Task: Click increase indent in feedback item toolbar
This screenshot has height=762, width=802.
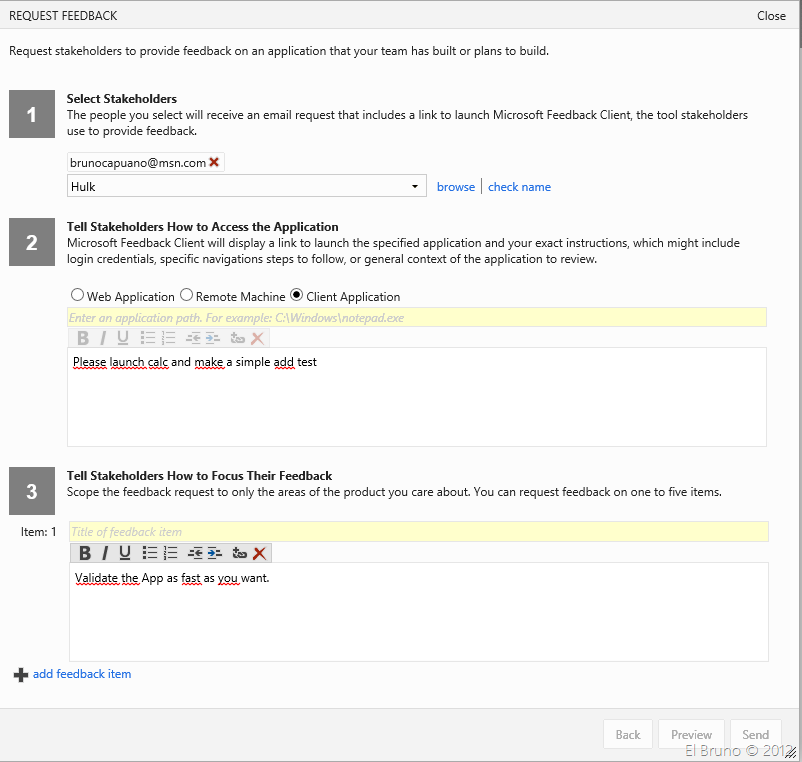Action: coord(214,553)
